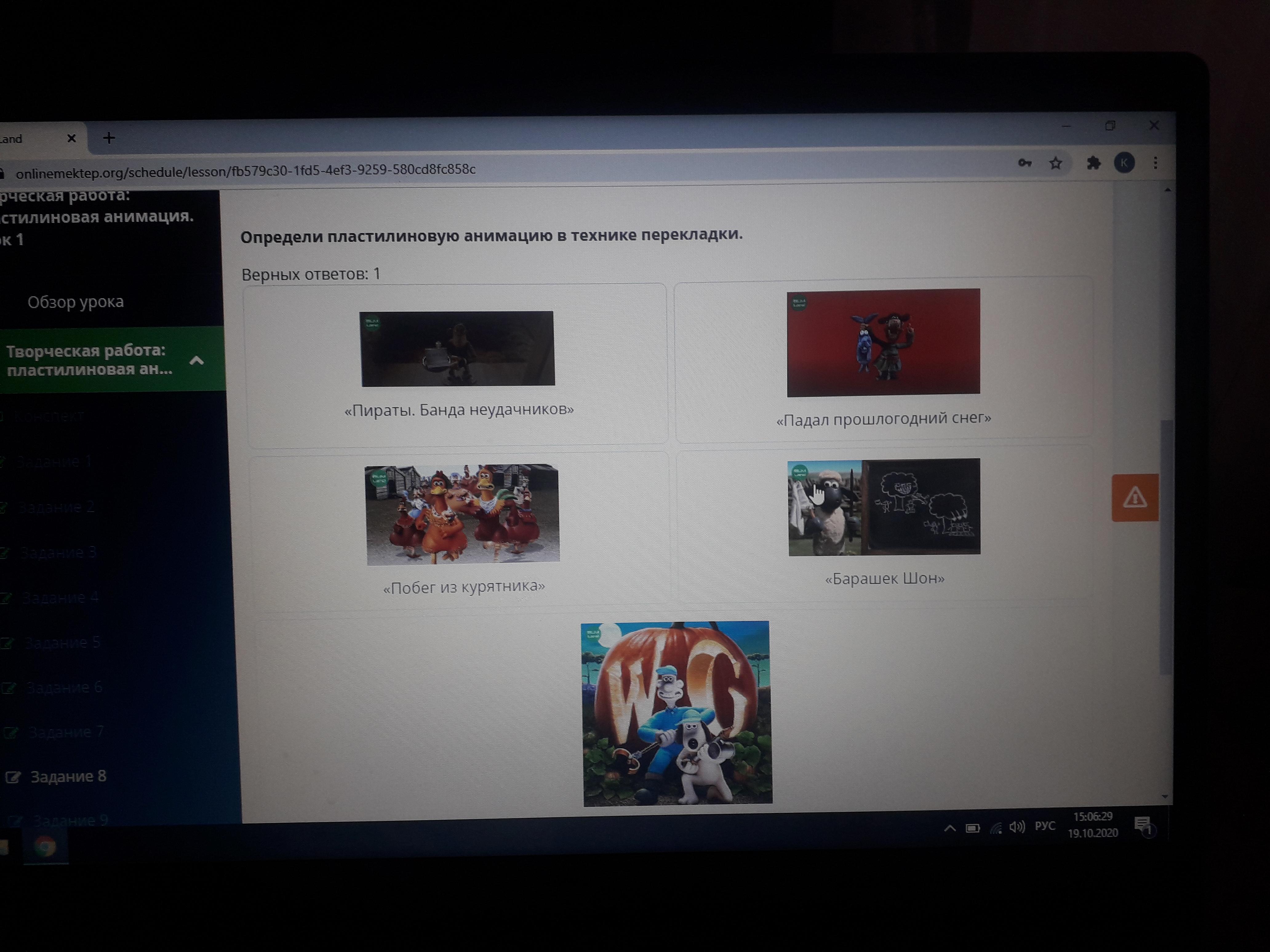The width and height of the screenshot is (1270, 952).
Task: Click Chrome icon in taskbar
Action: coord(45,847)
